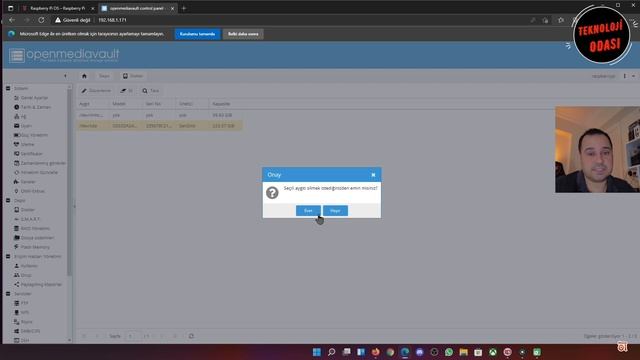Image resolution: width=640 pixels, height=360 pixels.
Task: Click the Sil wipe toolbar button
Action: (127, 91)
